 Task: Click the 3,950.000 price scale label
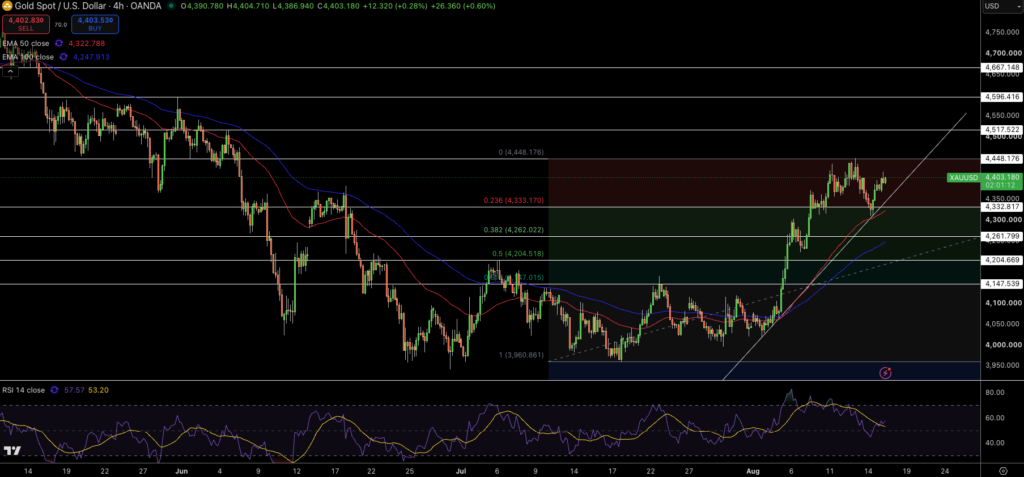pos(1001,365)
